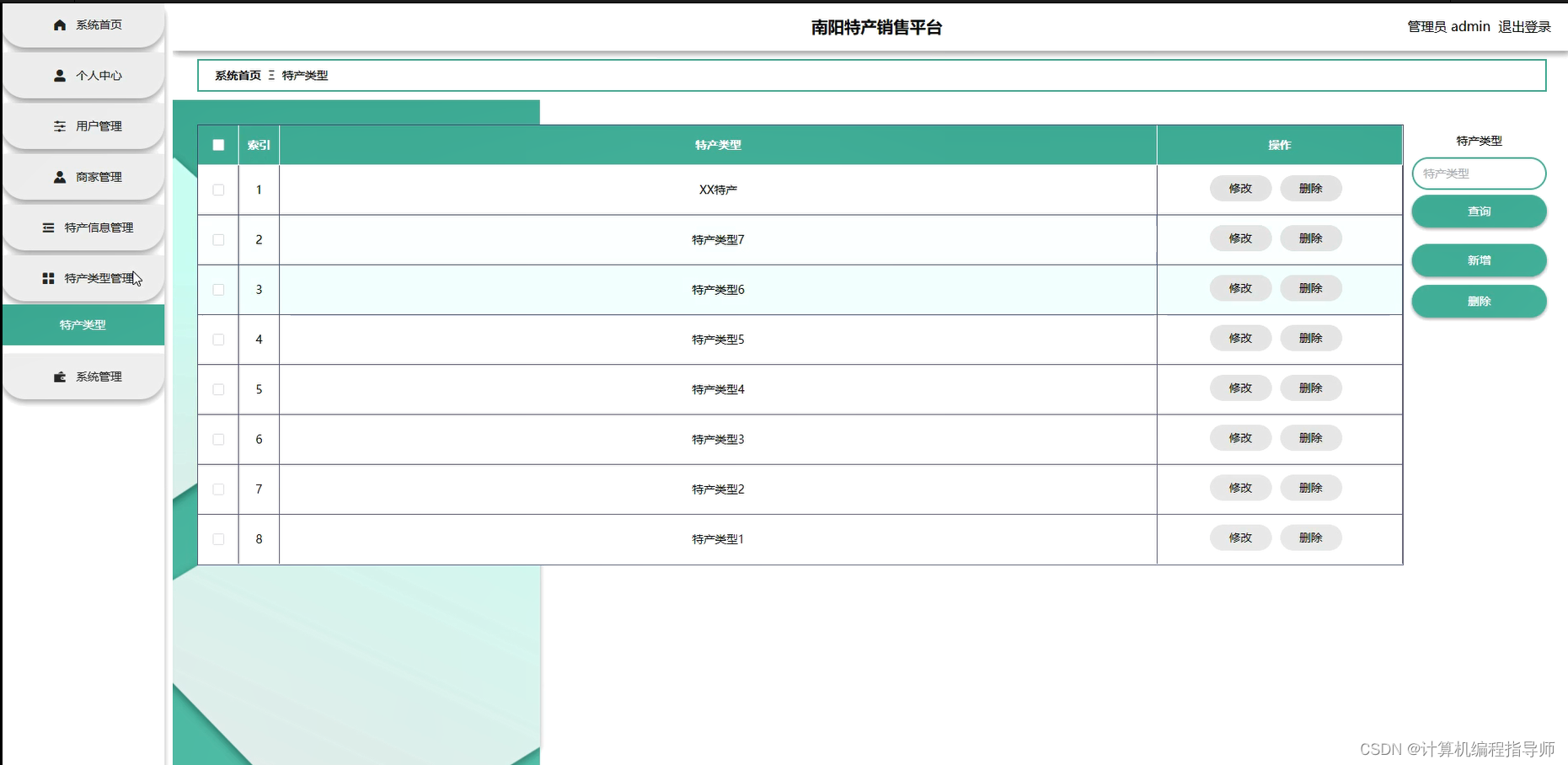Click the 管理员 admin label
1568x765 pixels.
point(1448,27)
